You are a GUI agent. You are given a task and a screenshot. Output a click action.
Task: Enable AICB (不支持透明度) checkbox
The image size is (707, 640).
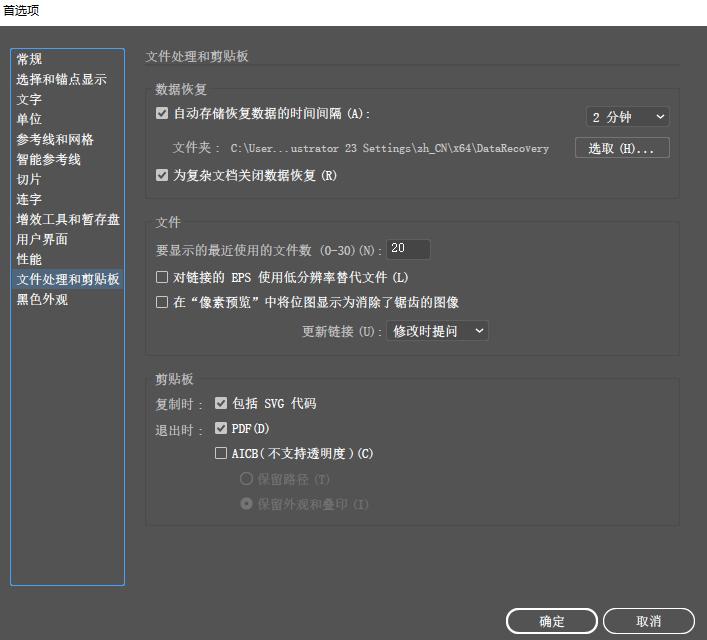point(221,453)
